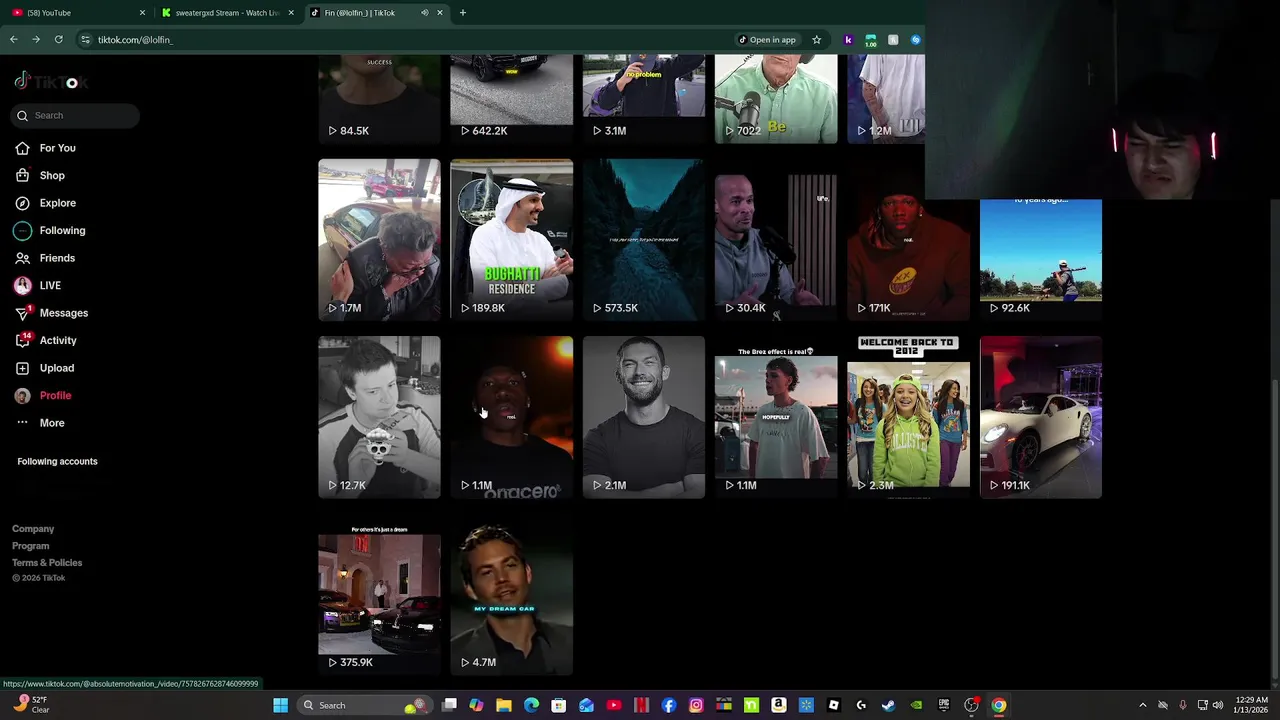Open the Welcome Back to 2012 video
This screenshot has width=1280, height=720.
(908, 417)
